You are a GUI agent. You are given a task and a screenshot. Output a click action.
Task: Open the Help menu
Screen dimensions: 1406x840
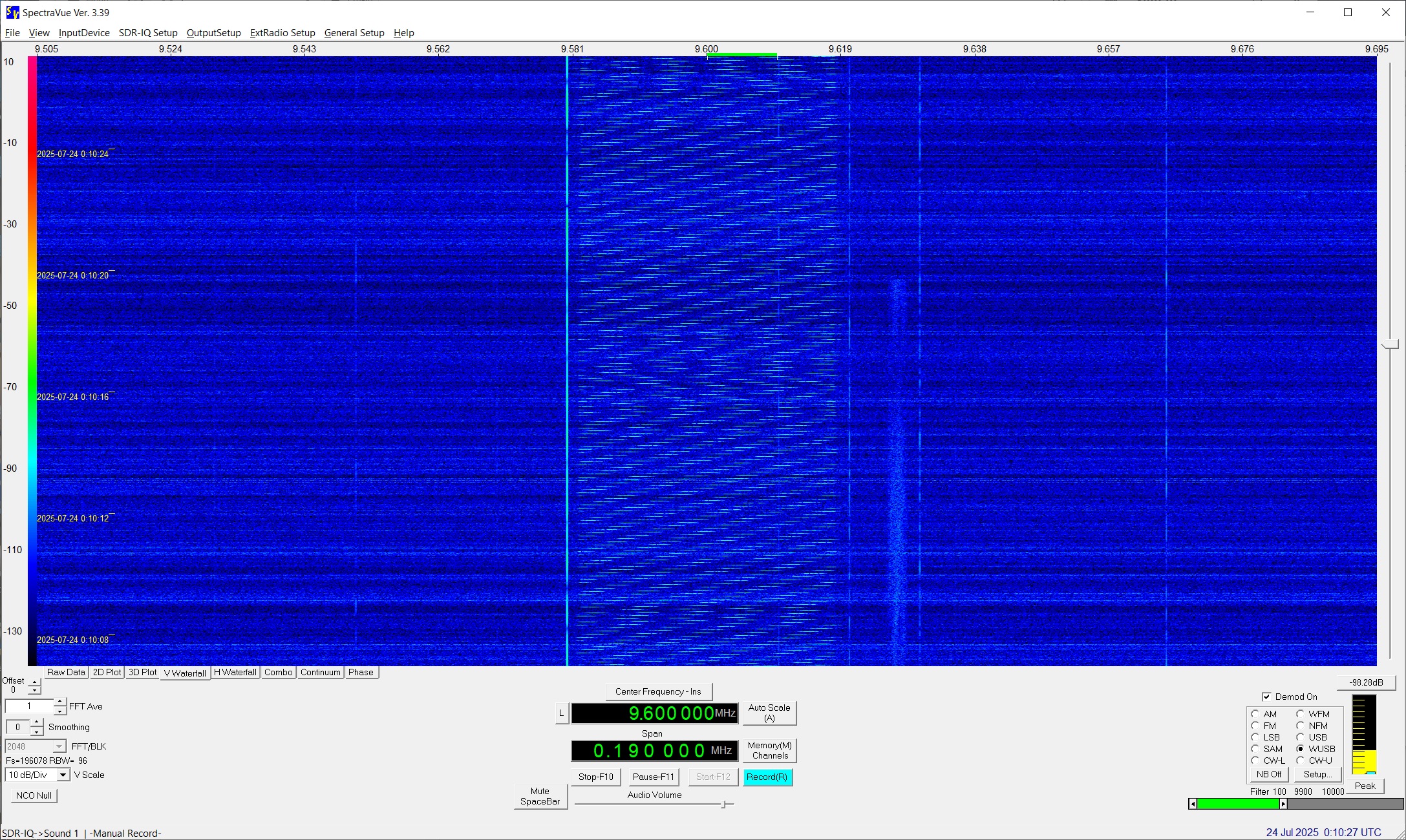[x=404, y=33]
